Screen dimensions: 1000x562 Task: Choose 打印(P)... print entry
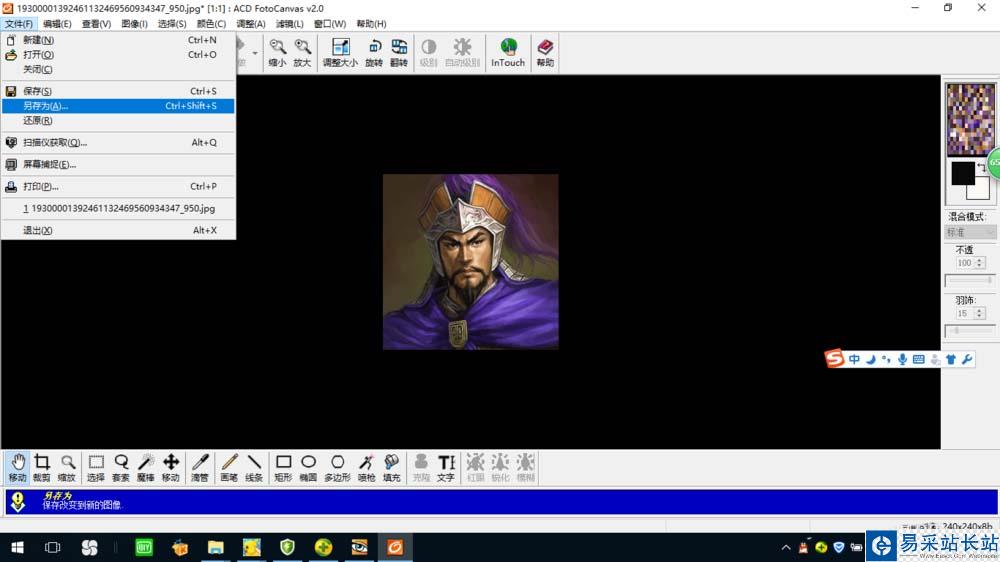click(x=119, y=186)
